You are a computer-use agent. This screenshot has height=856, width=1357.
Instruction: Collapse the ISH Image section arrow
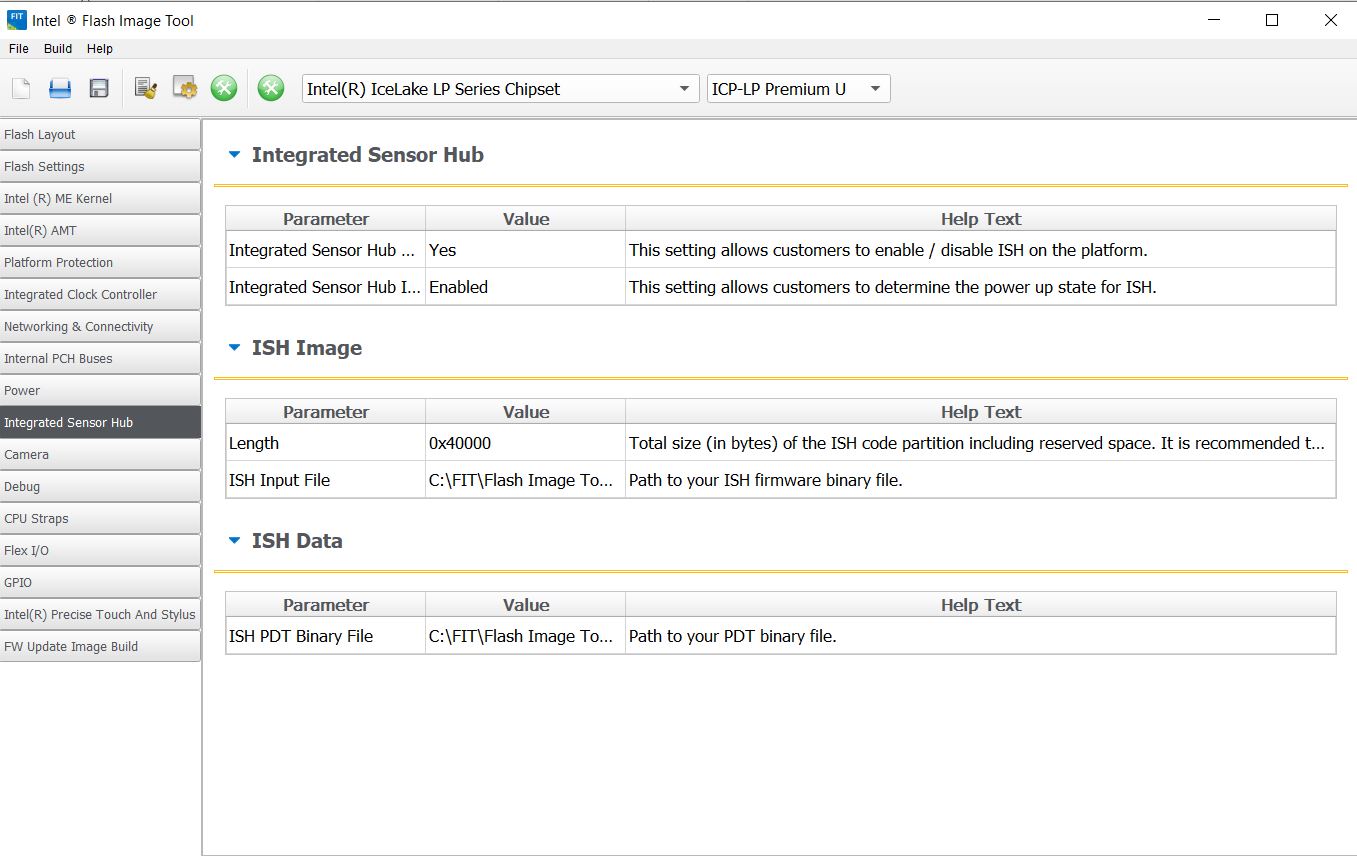235,348
